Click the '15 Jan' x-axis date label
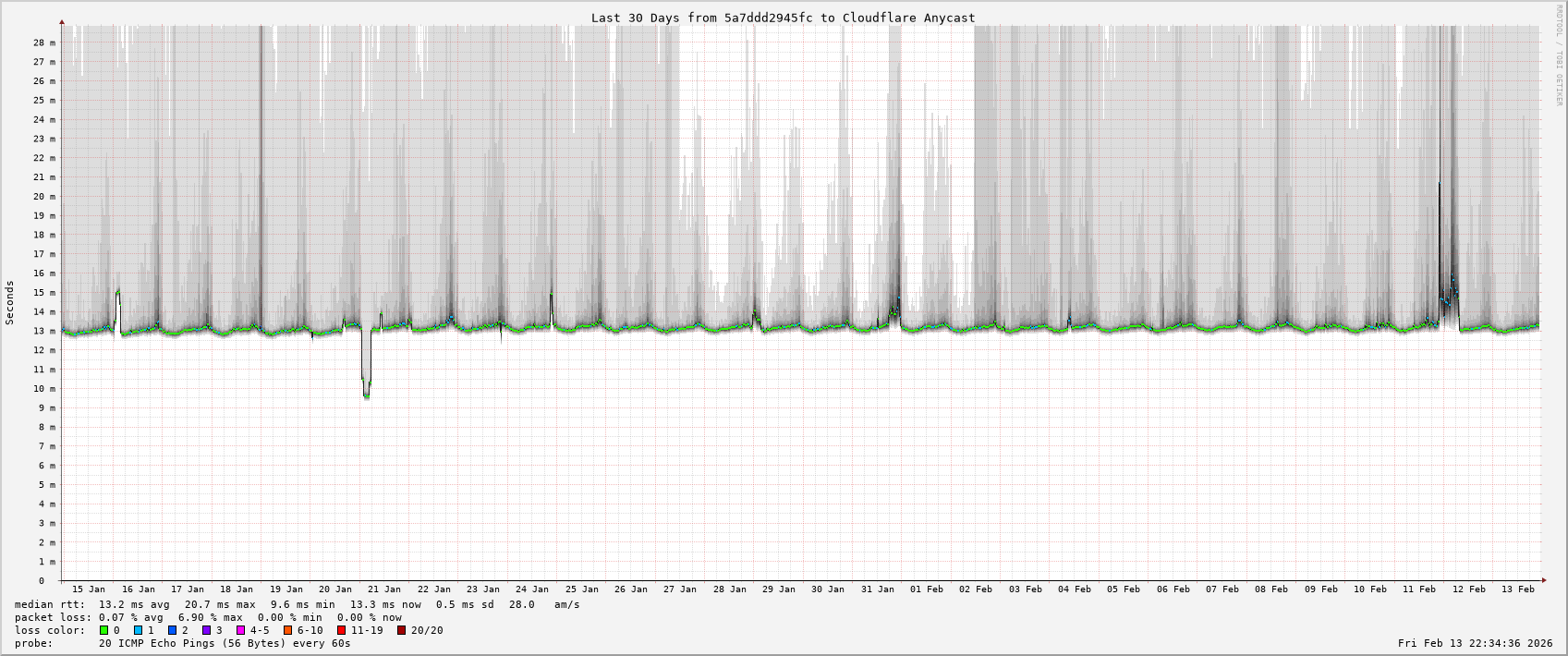The image size is (1568, 656). click(89, 589)
